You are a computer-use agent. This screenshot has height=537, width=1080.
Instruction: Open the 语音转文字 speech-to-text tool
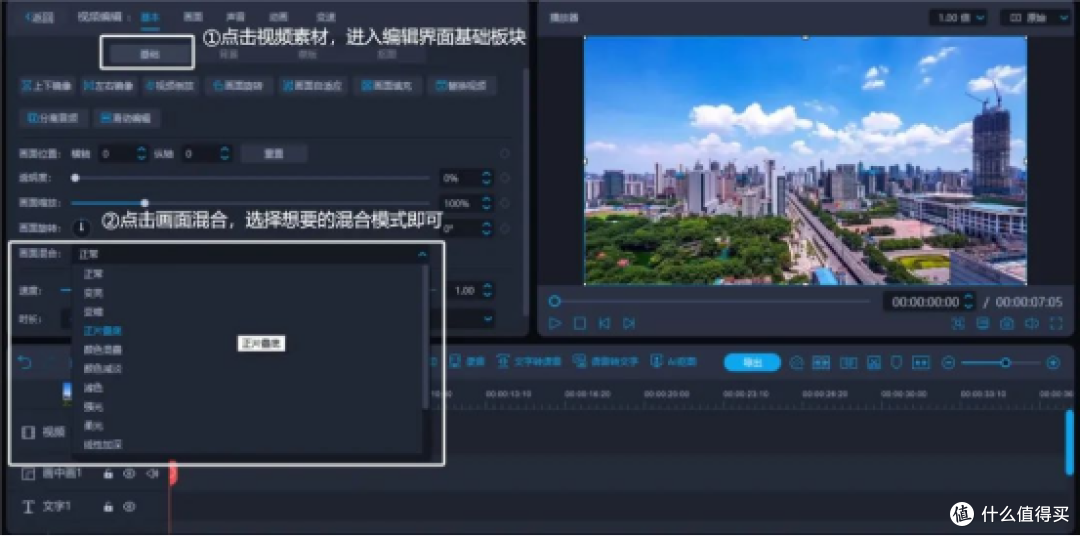pos(605,361)
